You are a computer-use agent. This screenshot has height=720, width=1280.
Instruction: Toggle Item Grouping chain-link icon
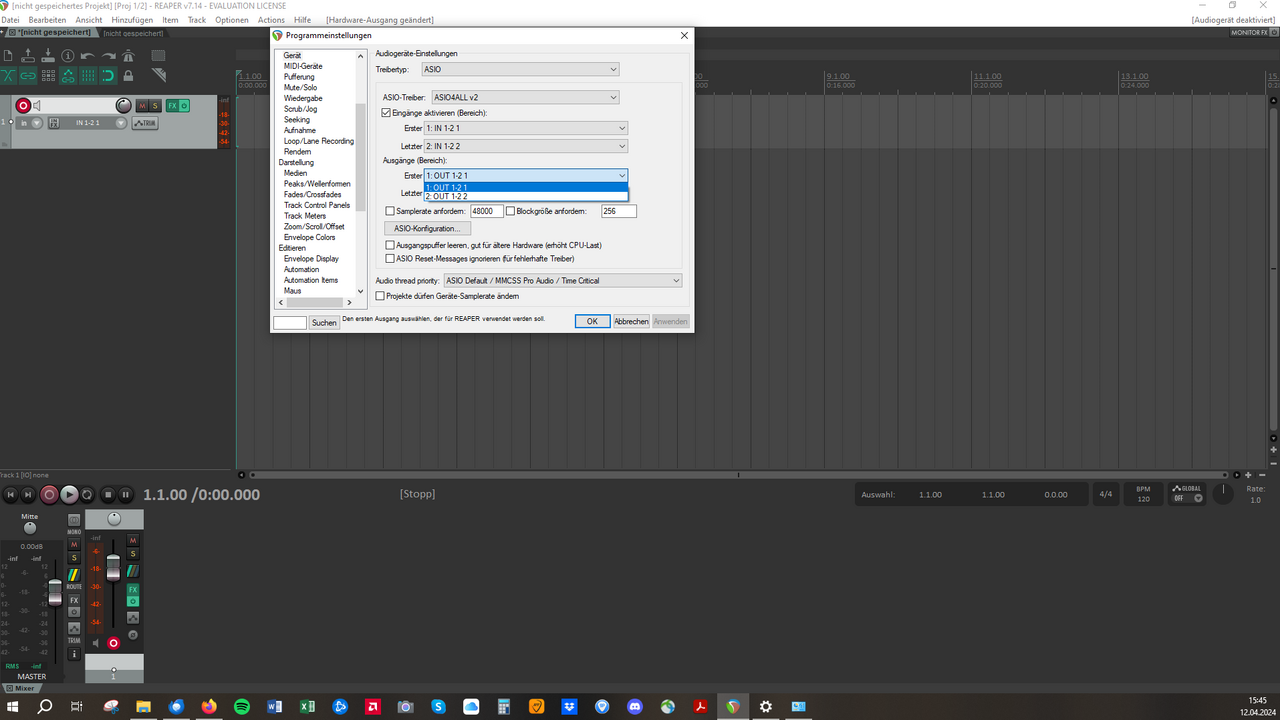click(x=28, y=75)
